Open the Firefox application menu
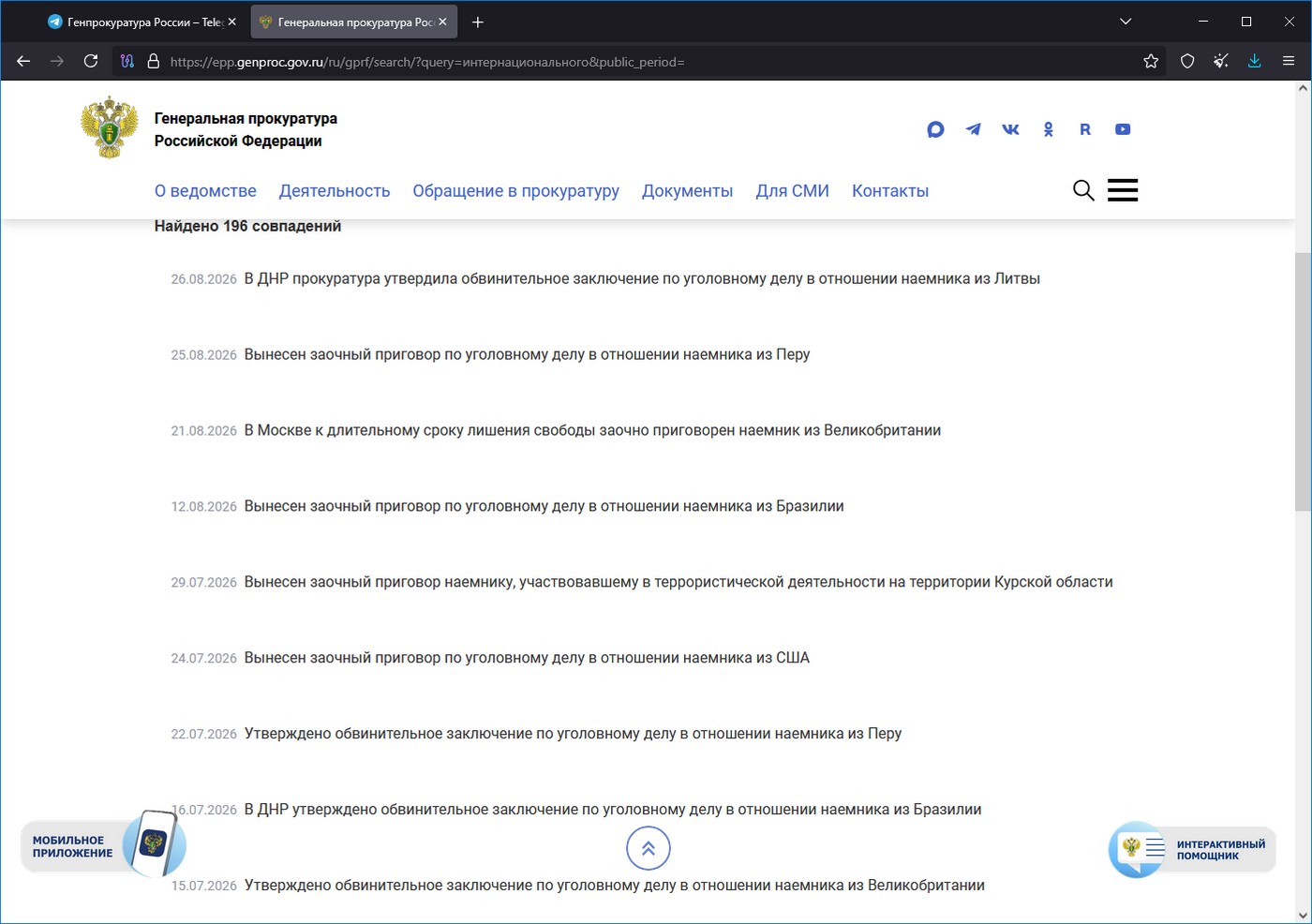 [1289, 61]
